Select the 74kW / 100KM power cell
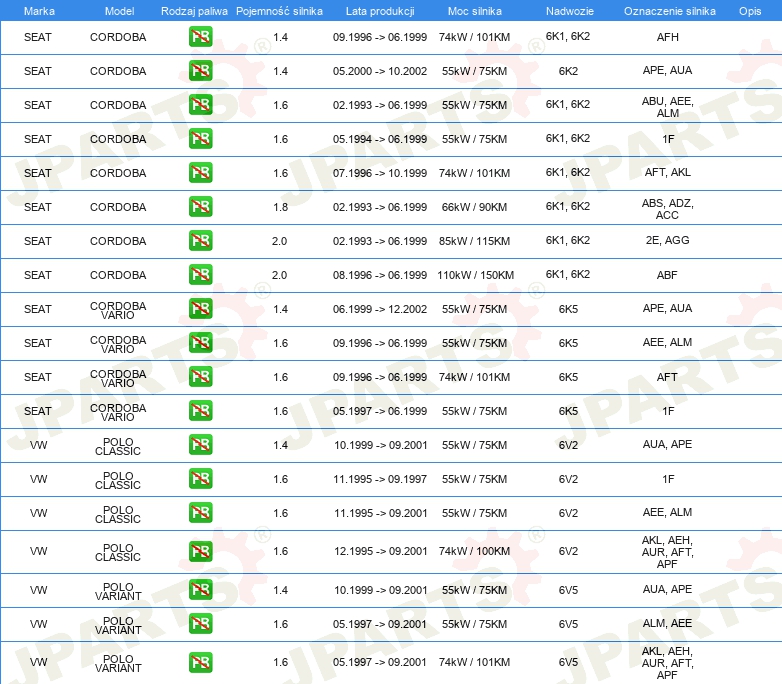This screenshot has height=684, width=782. tap(474, 551)
